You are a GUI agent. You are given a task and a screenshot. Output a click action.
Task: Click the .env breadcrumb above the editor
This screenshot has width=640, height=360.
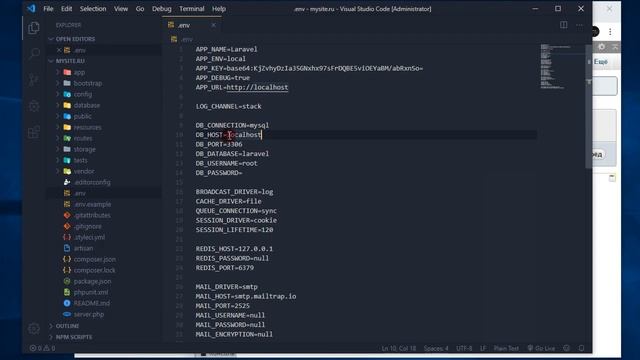182,39
